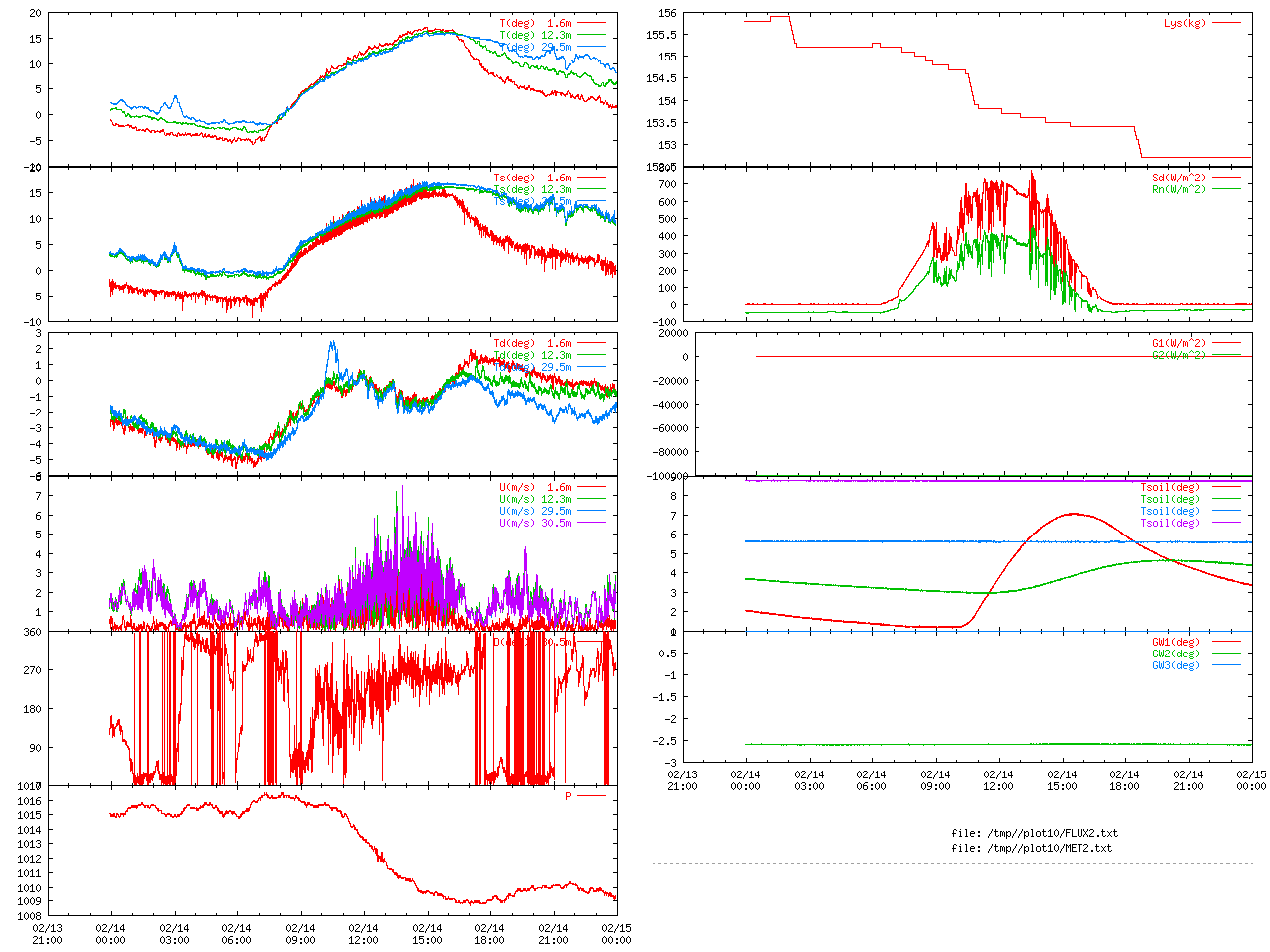
Task: Click the /tmp//plot10/MET2.txt file text
Action: click(x=1032, y=848)
